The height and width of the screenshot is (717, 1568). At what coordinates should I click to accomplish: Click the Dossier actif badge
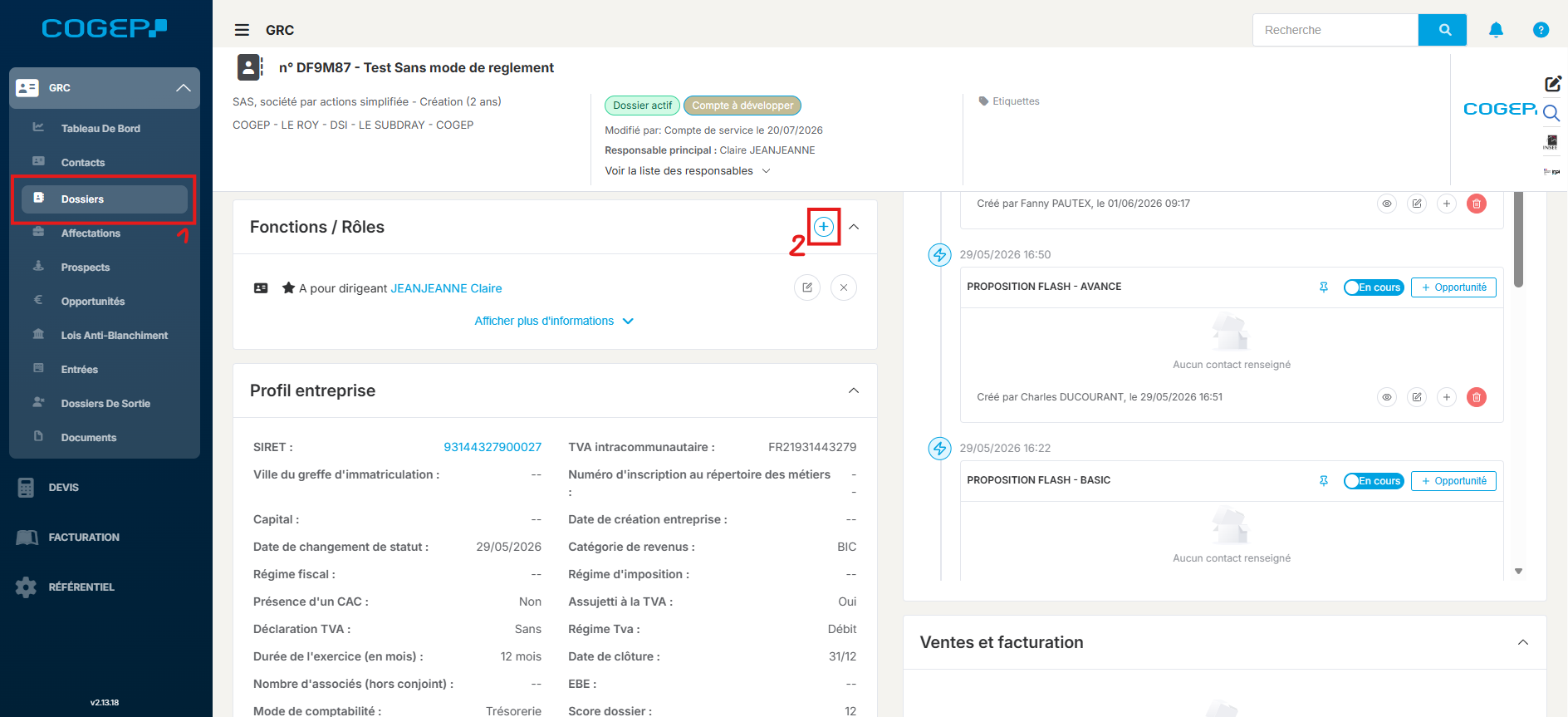[642, 106]
